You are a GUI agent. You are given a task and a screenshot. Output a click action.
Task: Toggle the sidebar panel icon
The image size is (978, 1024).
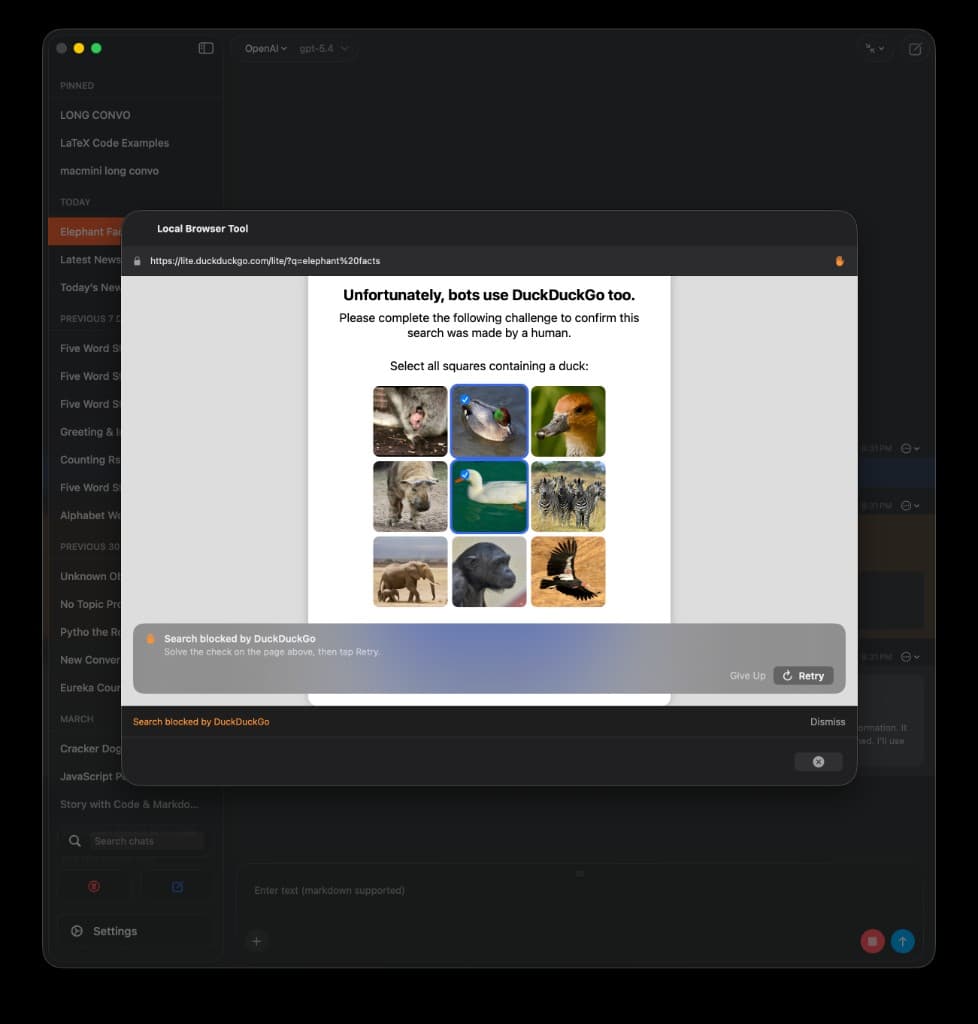pos(206,48)
